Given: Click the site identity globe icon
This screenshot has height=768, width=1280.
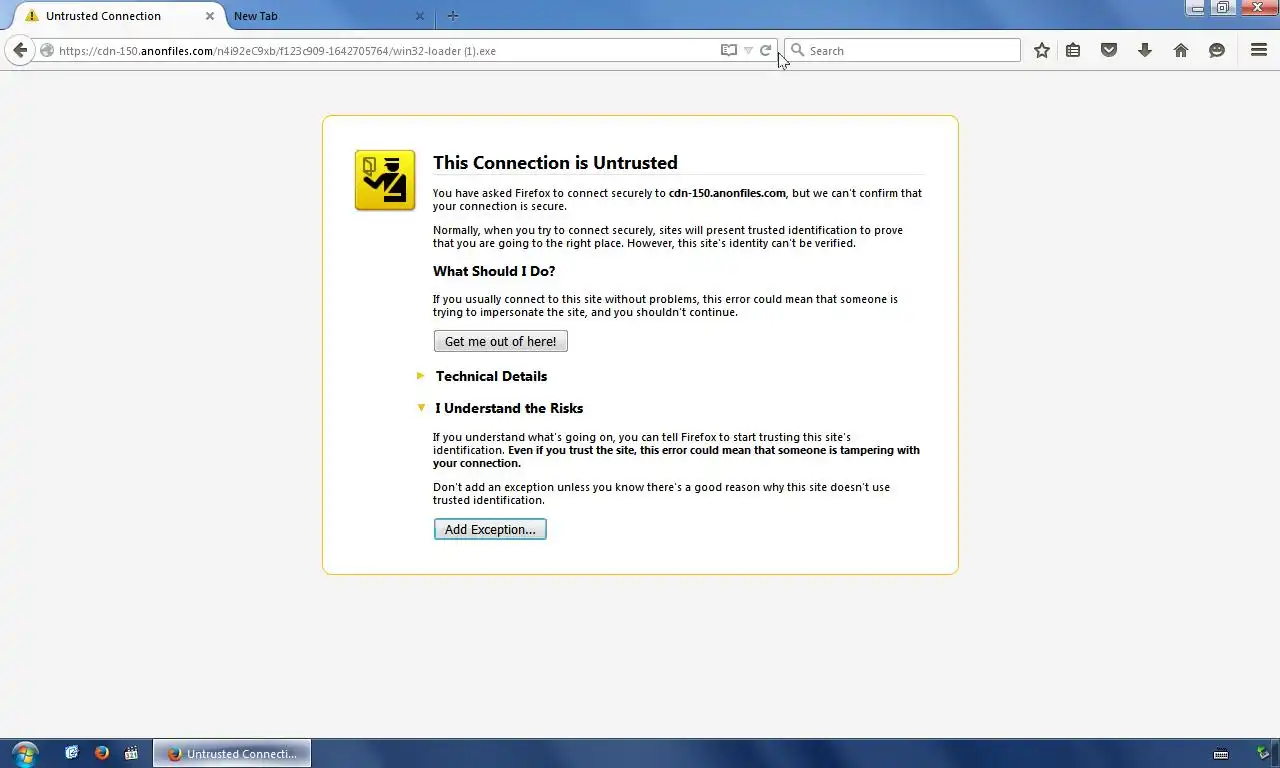Looking at the screenshot, I should point(47,50).
